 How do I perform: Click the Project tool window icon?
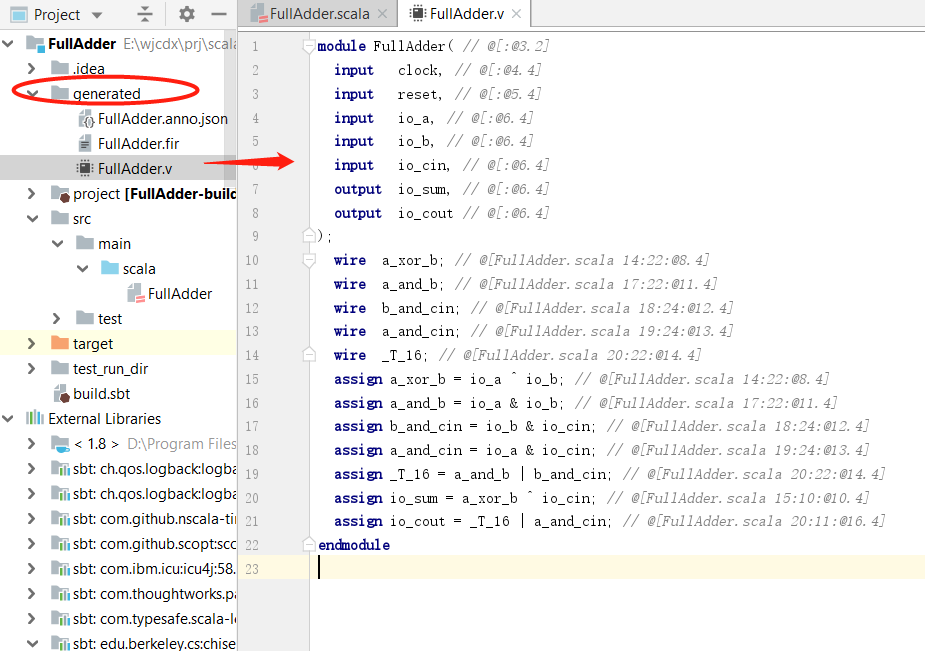coord(19,14)
